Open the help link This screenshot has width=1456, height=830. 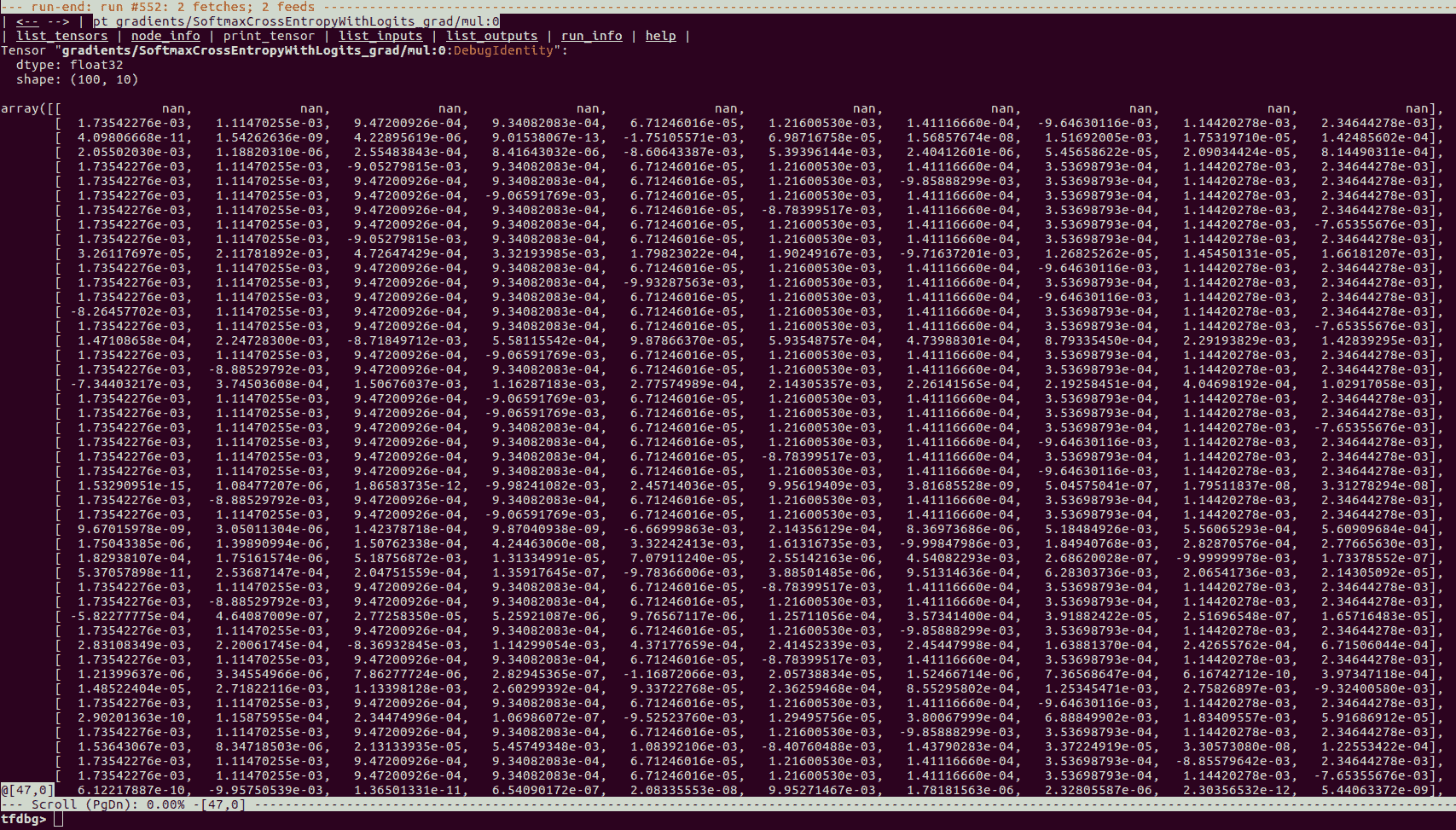660,36
